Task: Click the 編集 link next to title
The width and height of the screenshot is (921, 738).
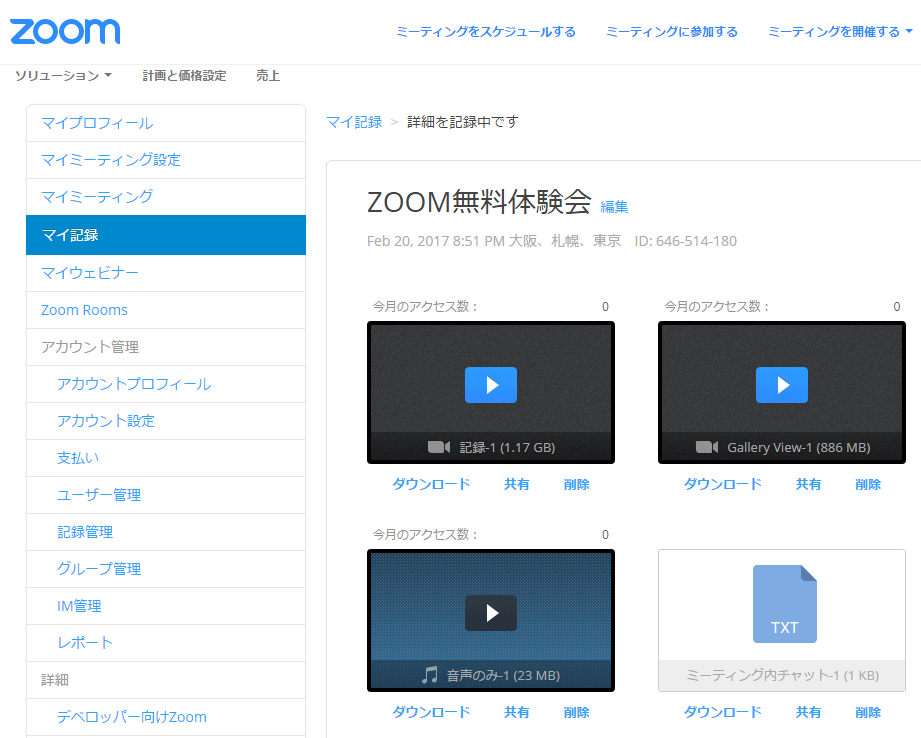Action: pos(614,207)
